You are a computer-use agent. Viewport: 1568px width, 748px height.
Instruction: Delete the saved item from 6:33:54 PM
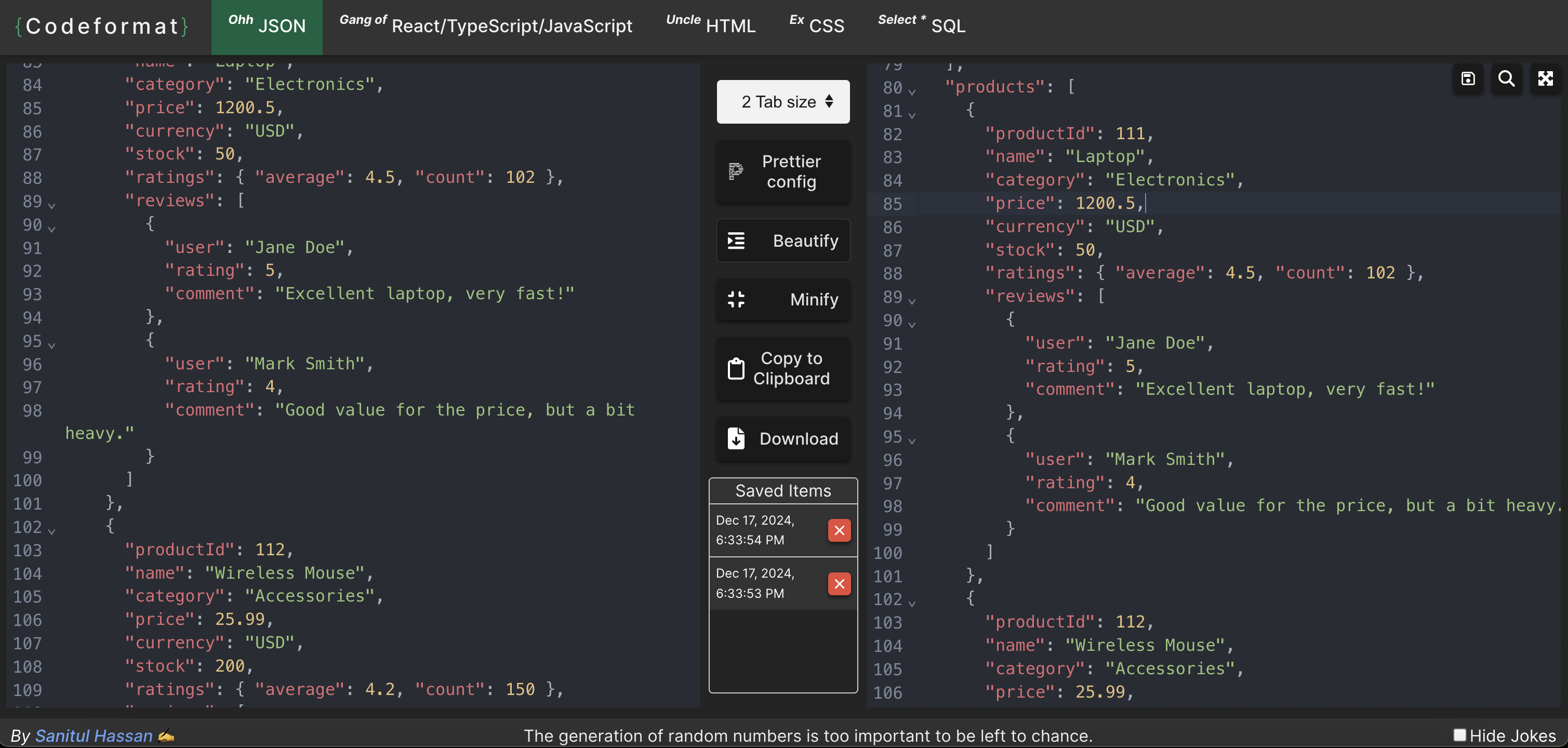click(x=840, y=530)
